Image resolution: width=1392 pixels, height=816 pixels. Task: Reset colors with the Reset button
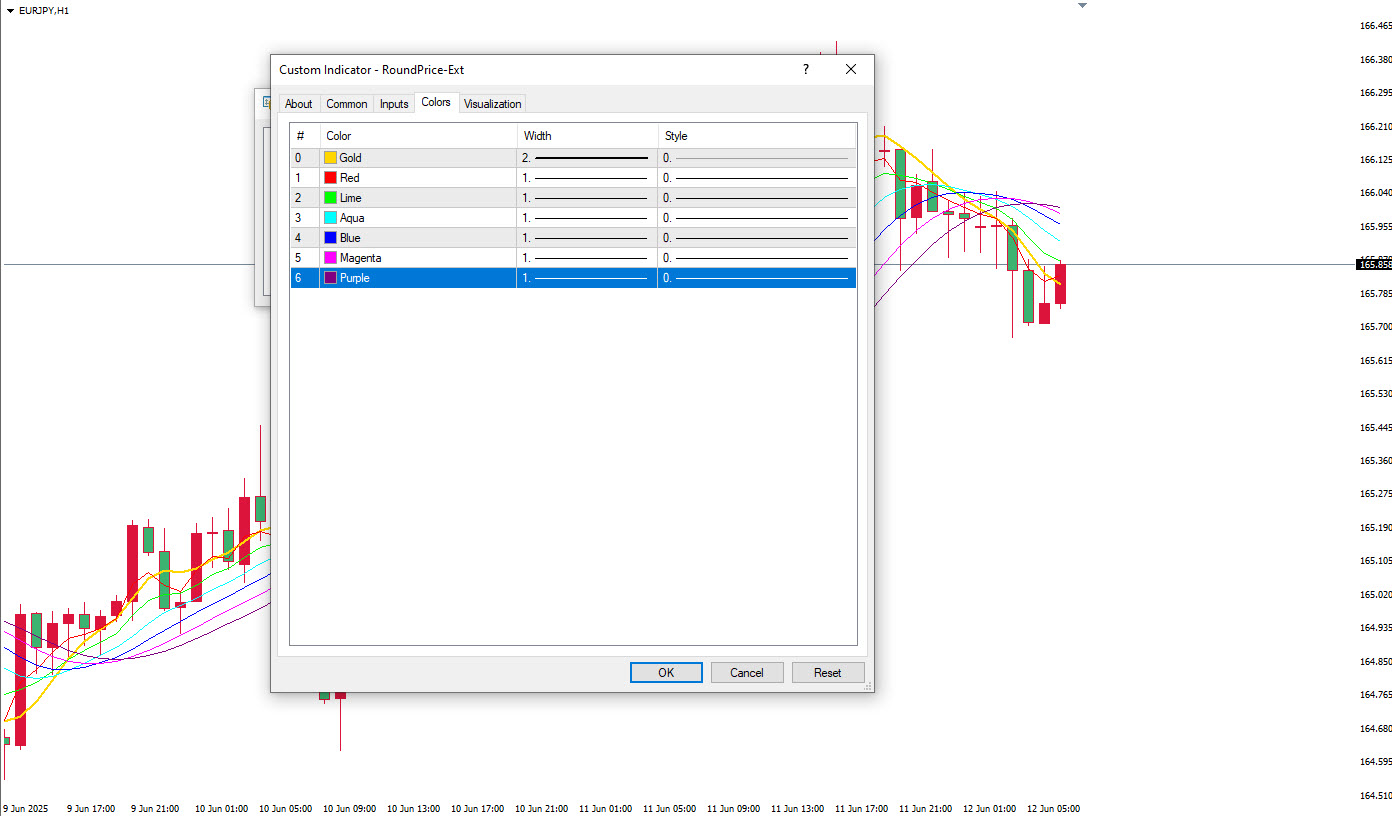tap(827, 673)
